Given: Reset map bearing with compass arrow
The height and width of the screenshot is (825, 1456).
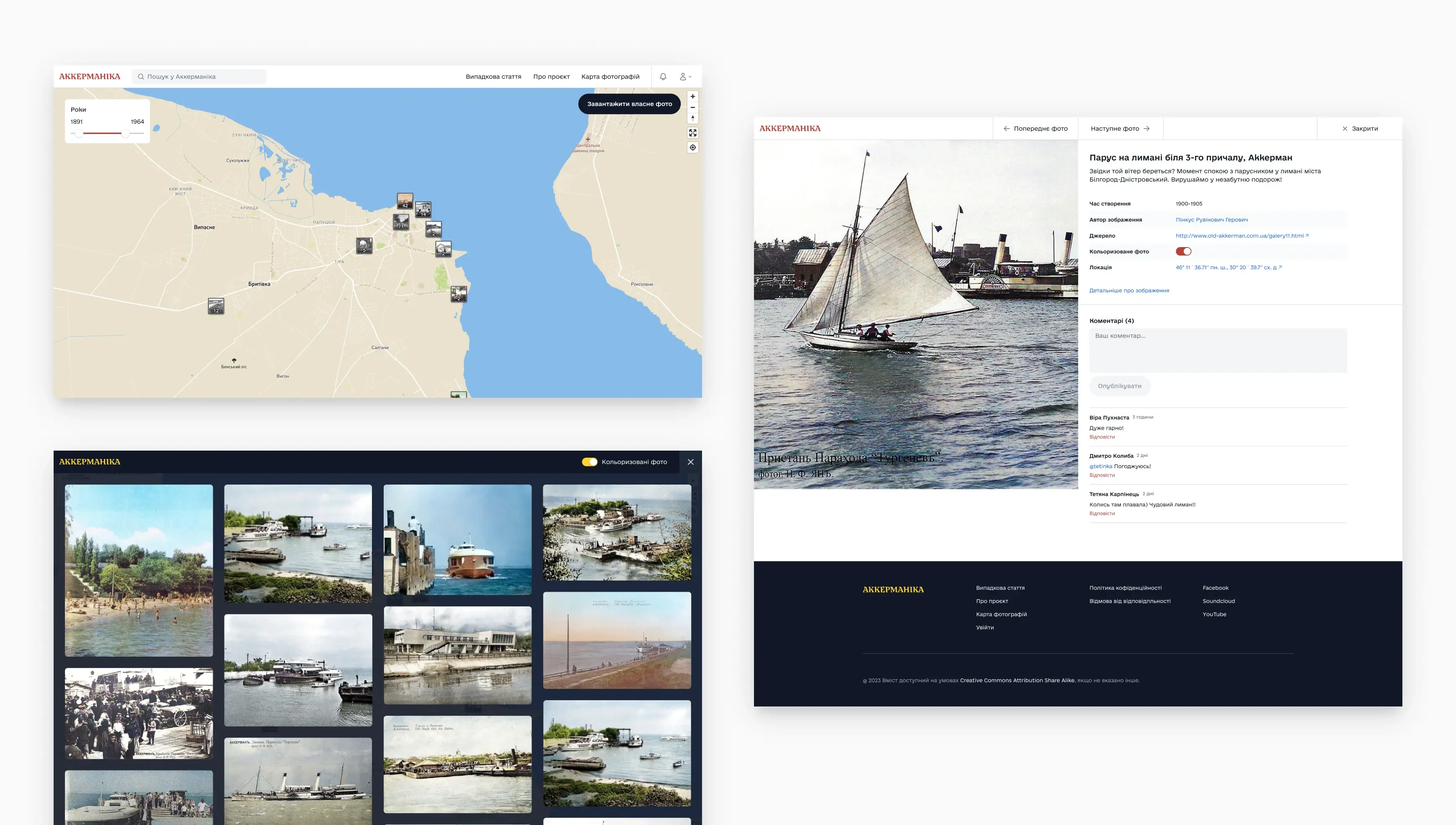Looking at the screenshot, I should tap(692, 119).
